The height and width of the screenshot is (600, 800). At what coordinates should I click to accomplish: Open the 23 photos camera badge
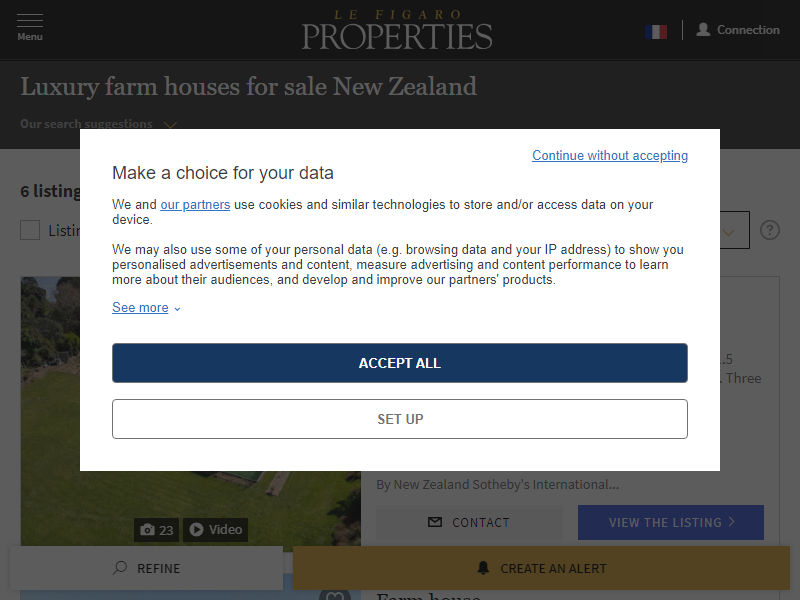(x=157, y=530)
